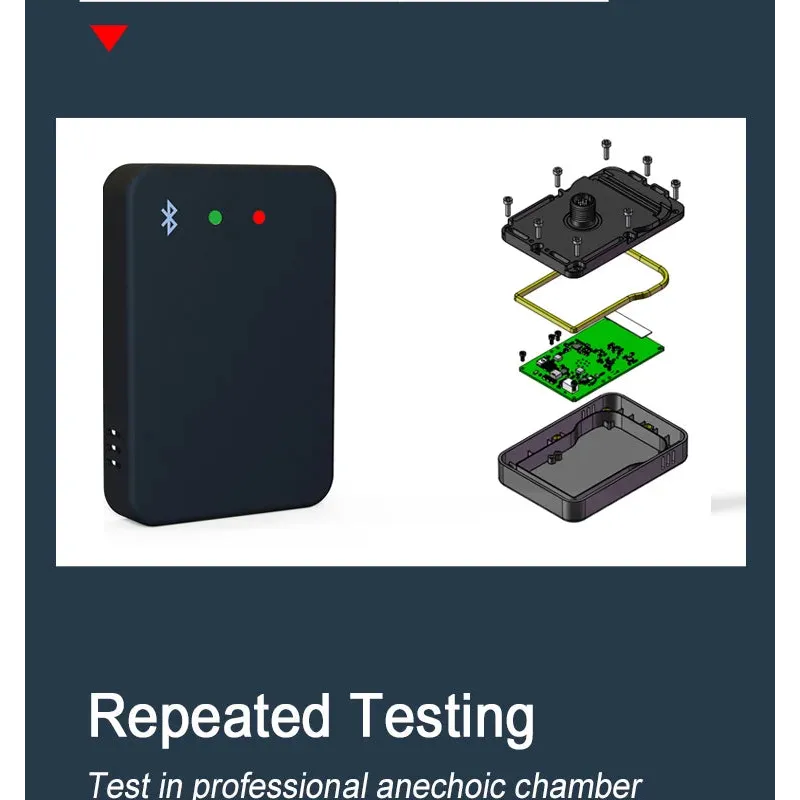Click the black device product photo
This screenshot has width=800, height=800.
coord(219,344)
